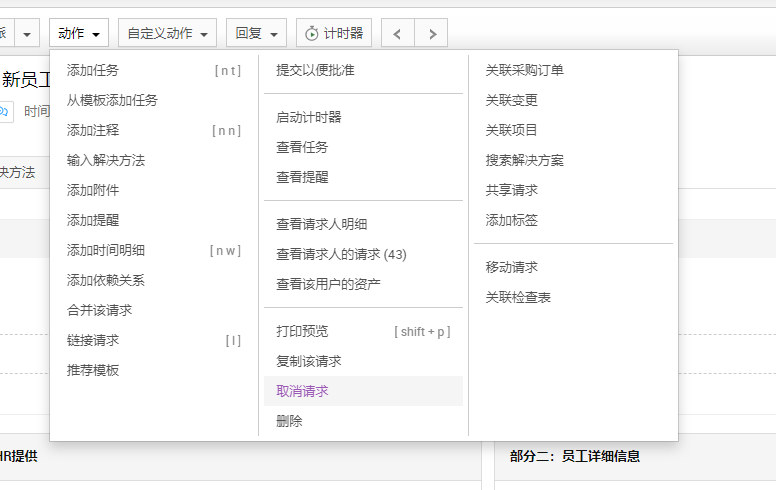Click 合并该请求 menu item

coord(99,310)
